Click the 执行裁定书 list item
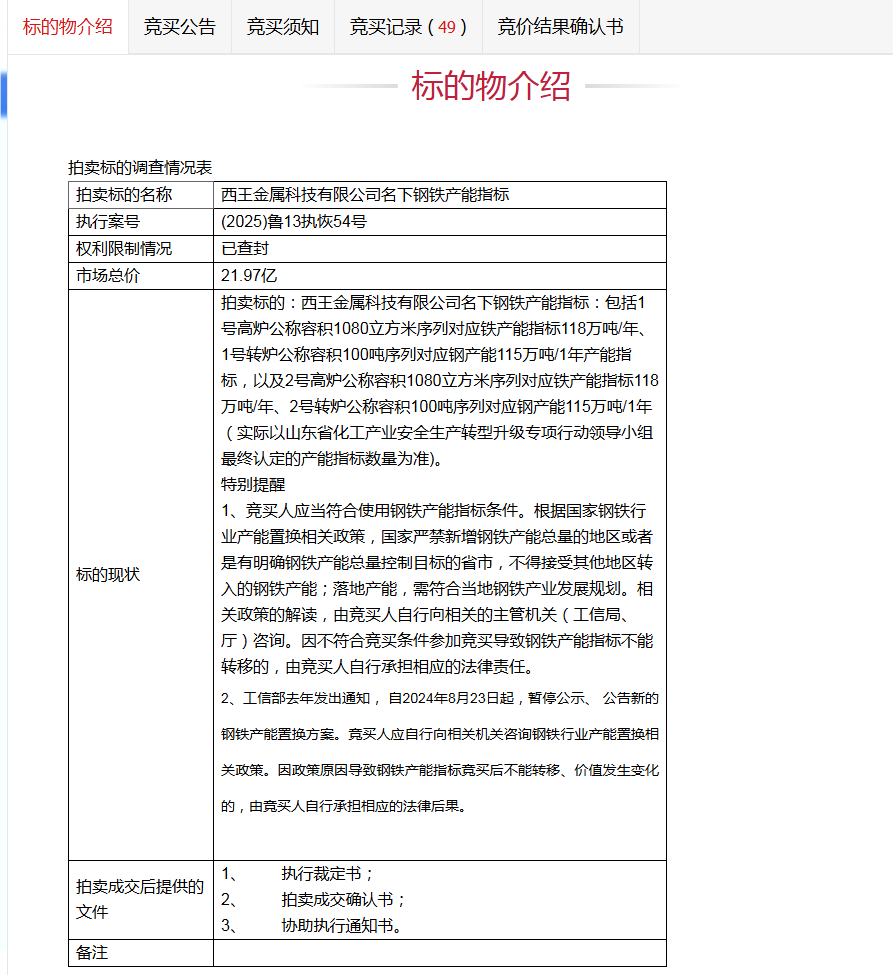 click(327, 874)
